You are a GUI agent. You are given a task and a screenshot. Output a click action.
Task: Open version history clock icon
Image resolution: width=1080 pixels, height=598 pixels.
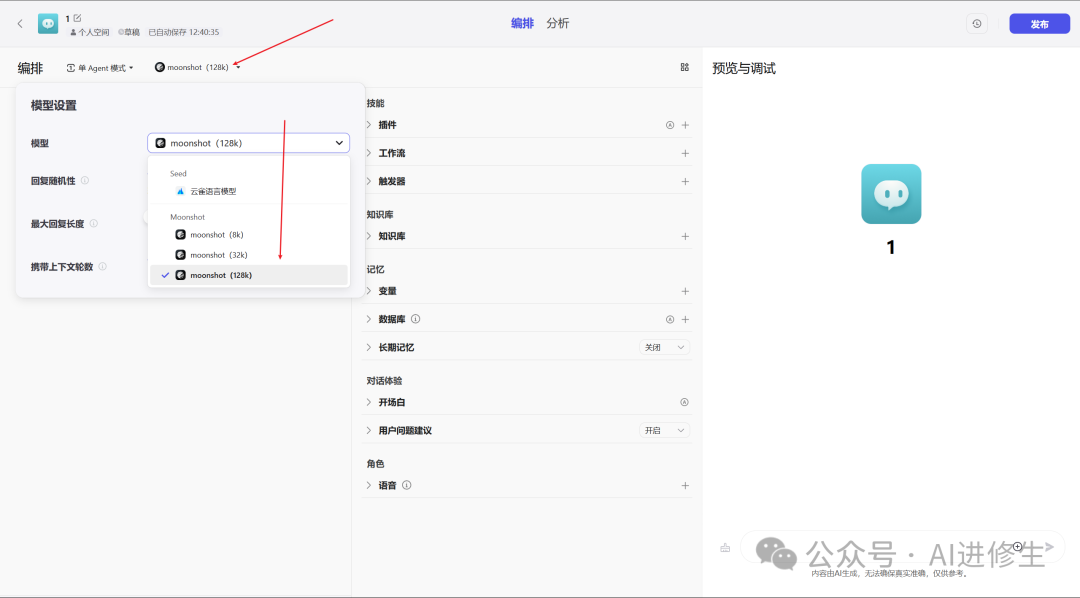tap(977, 23)
